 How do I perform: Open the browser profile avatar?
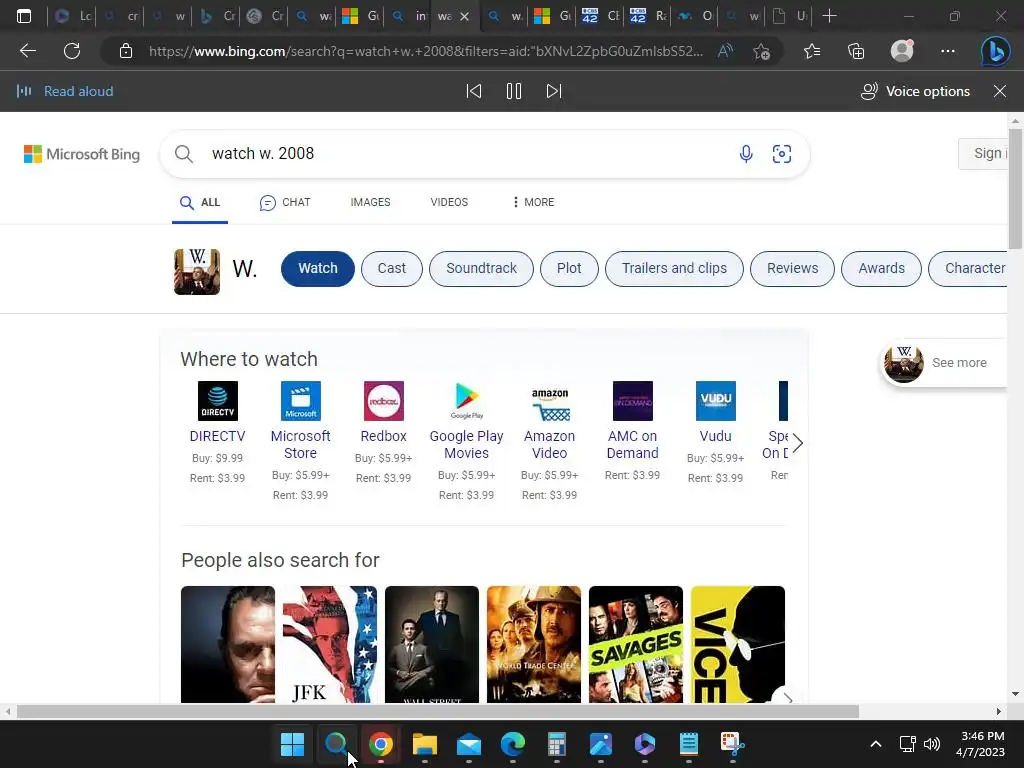902,51
